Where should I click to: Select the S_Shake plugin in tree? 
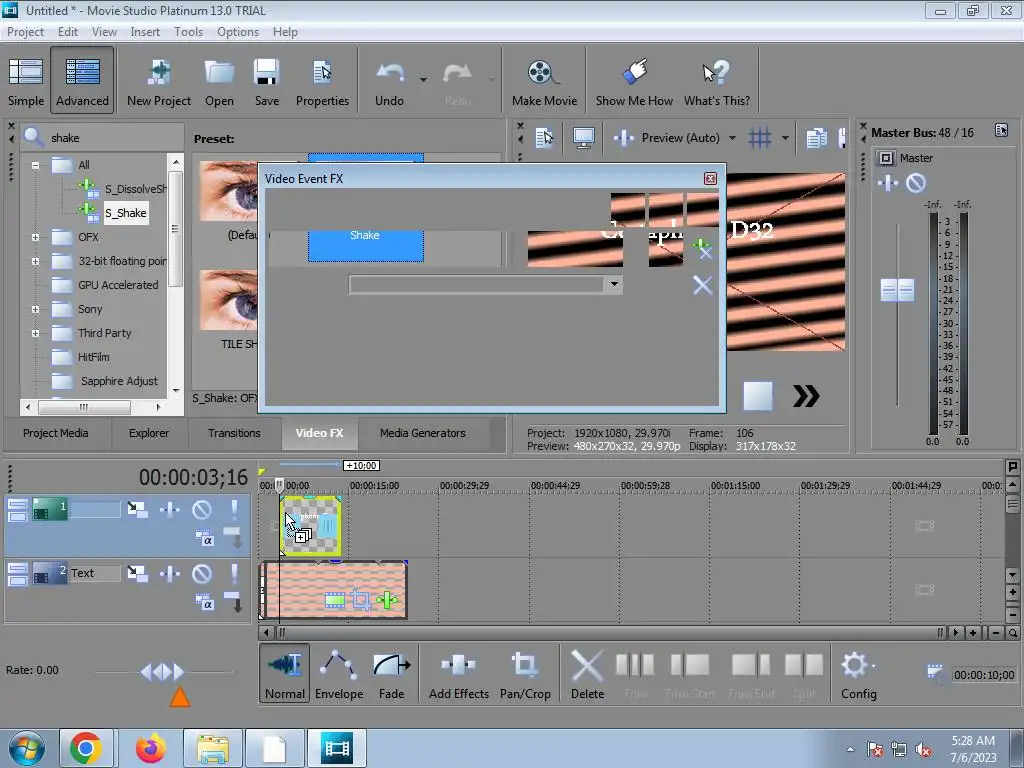(x=126, y=213)
